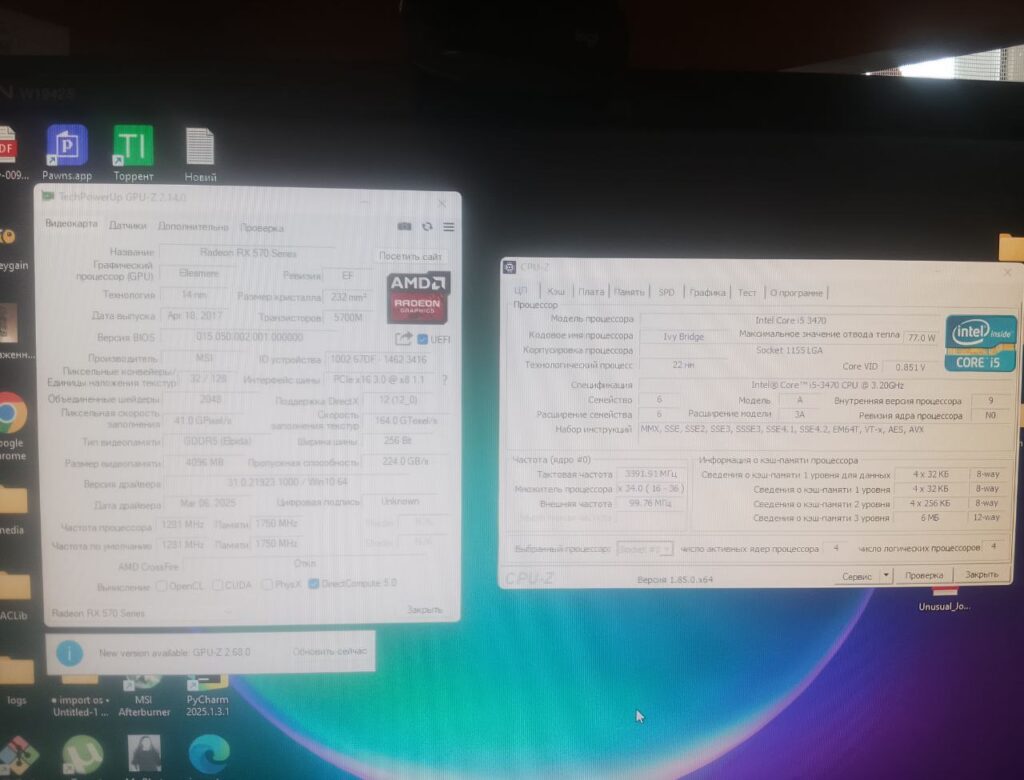Click BIOS export share icon in GPU-Z
The height and width of the screenshot is (780, 1024).
(x=403, y=338)
